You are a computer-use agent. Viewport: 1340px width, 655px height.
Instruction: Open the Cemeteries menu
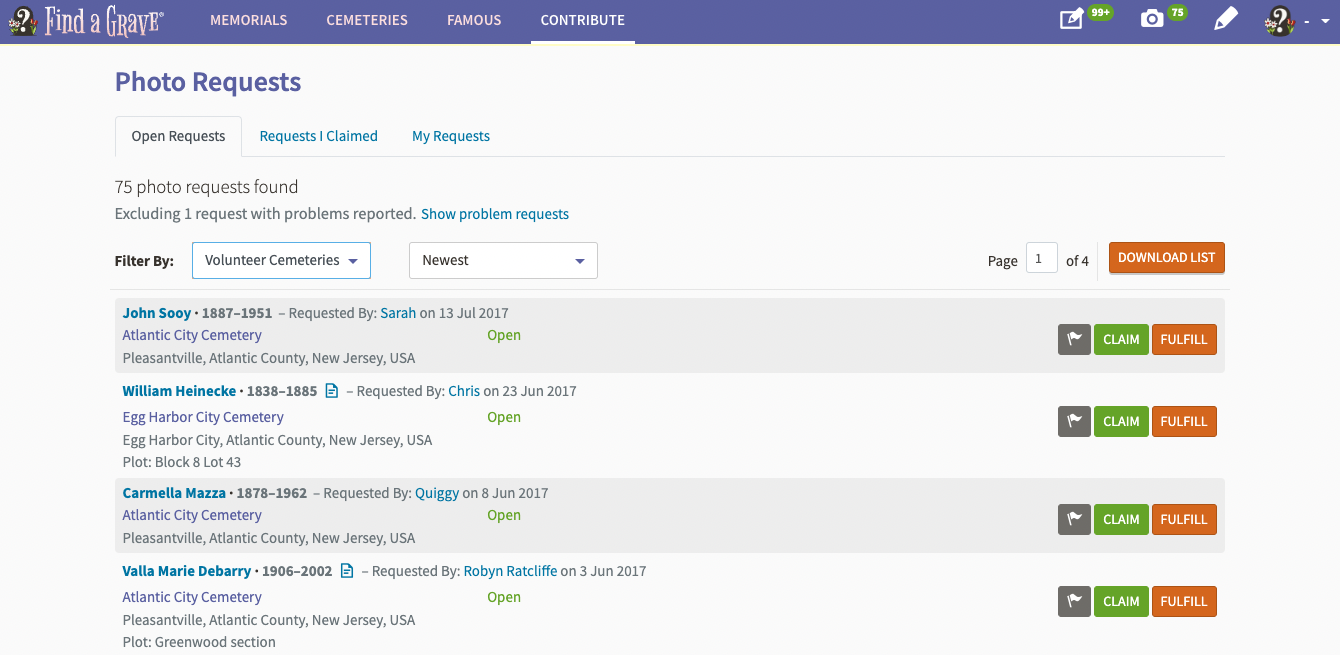367,20
